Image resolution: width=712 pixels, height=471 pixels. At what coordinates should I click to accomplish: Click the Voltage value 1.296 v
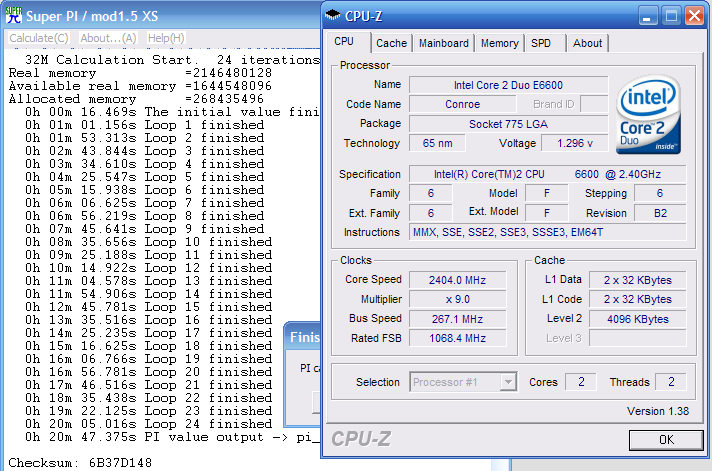tap(574, 143)
